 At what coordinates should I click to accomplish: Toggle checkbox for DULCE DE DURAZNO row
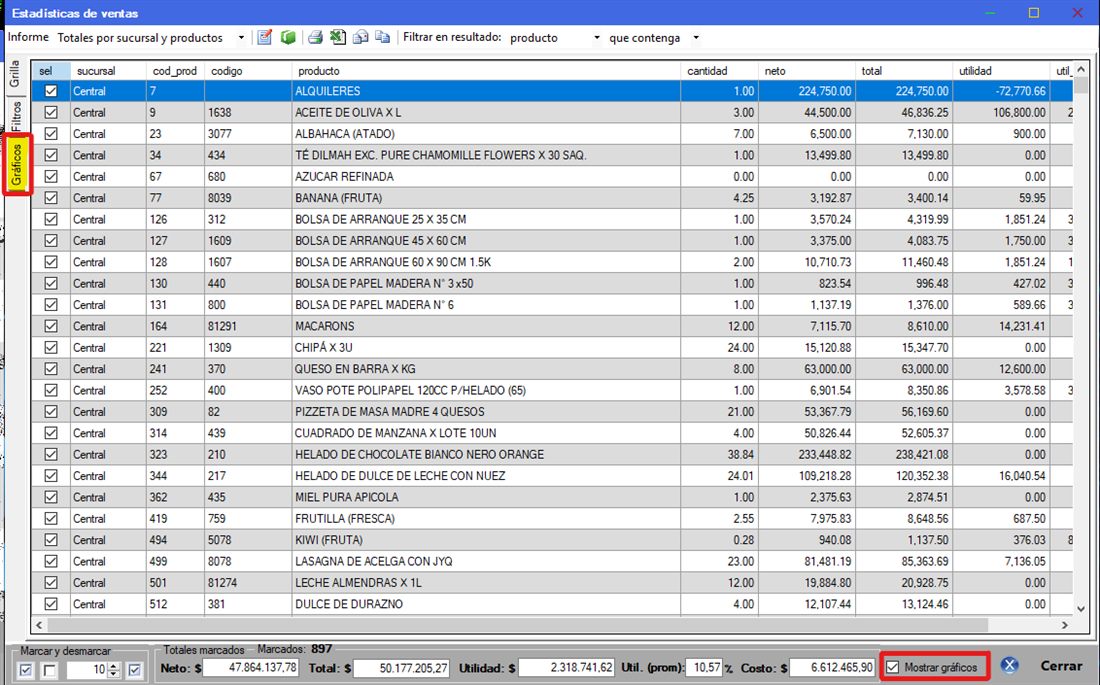[x=51, y=604]
